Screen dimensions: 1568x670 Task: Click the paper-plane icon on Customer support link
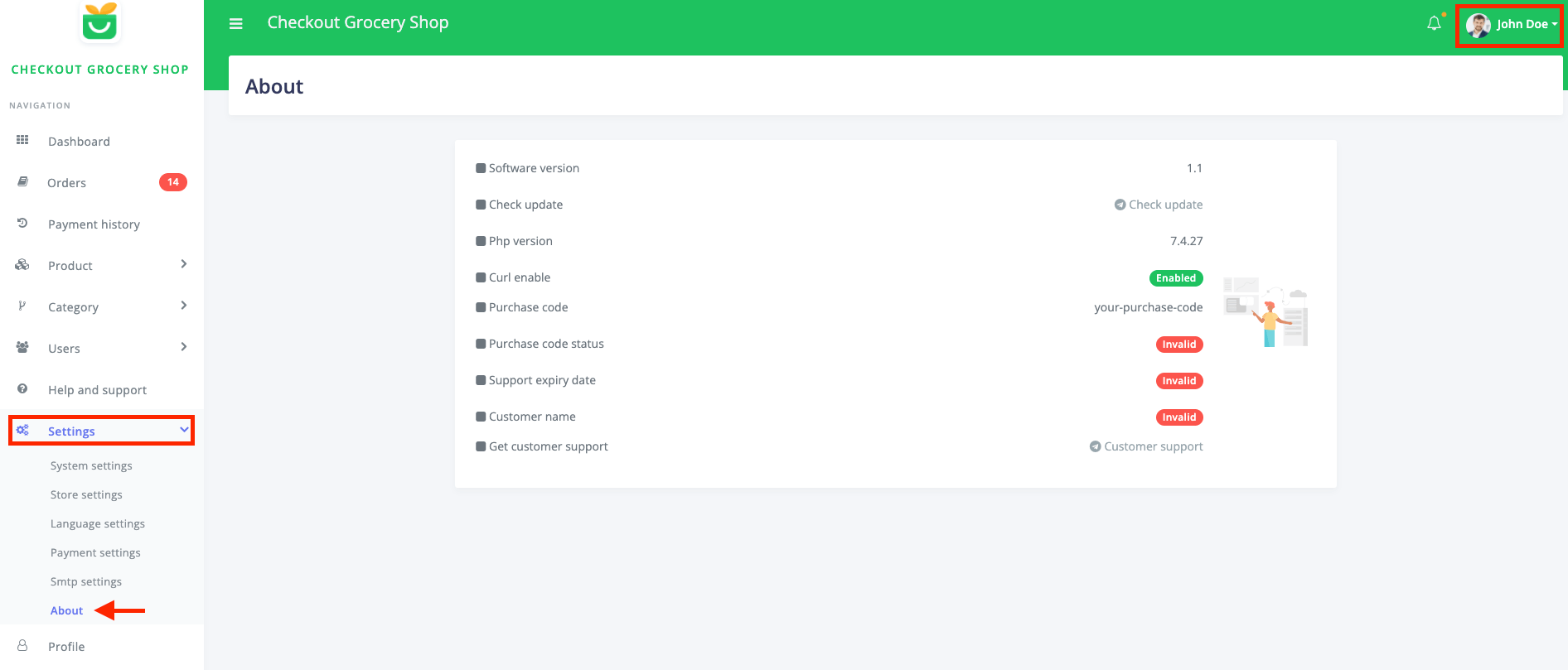(x=1095, y=446)
